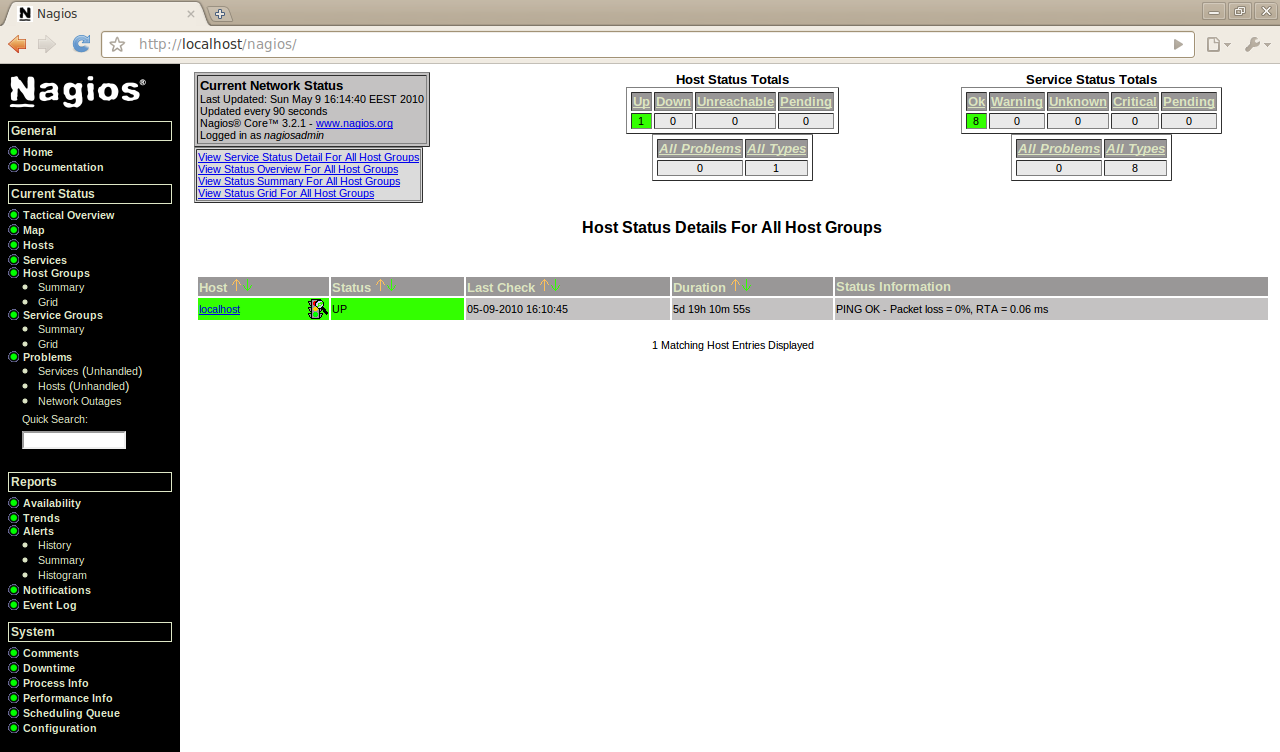Open Hosts in Current Status
This screenshot has width=1280, height=752.
point(38,245)
